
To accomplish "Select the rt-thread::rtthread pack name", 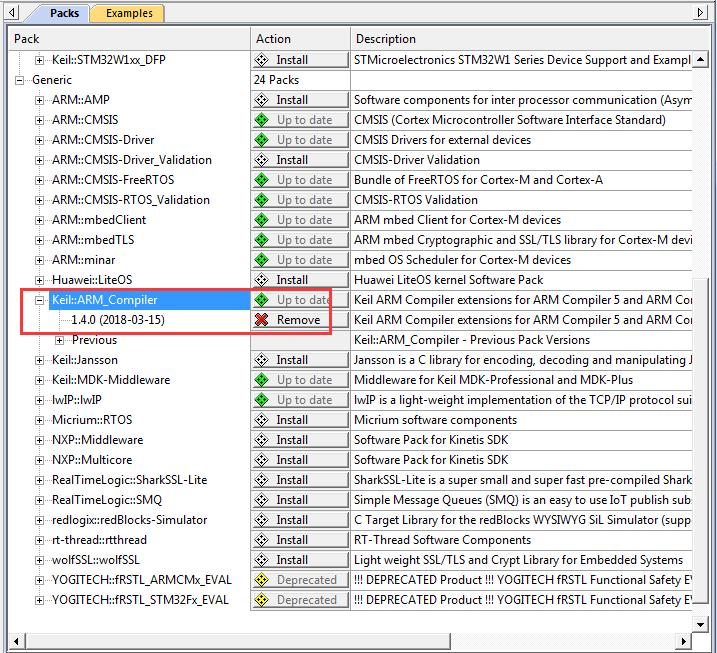I will 99,540.
